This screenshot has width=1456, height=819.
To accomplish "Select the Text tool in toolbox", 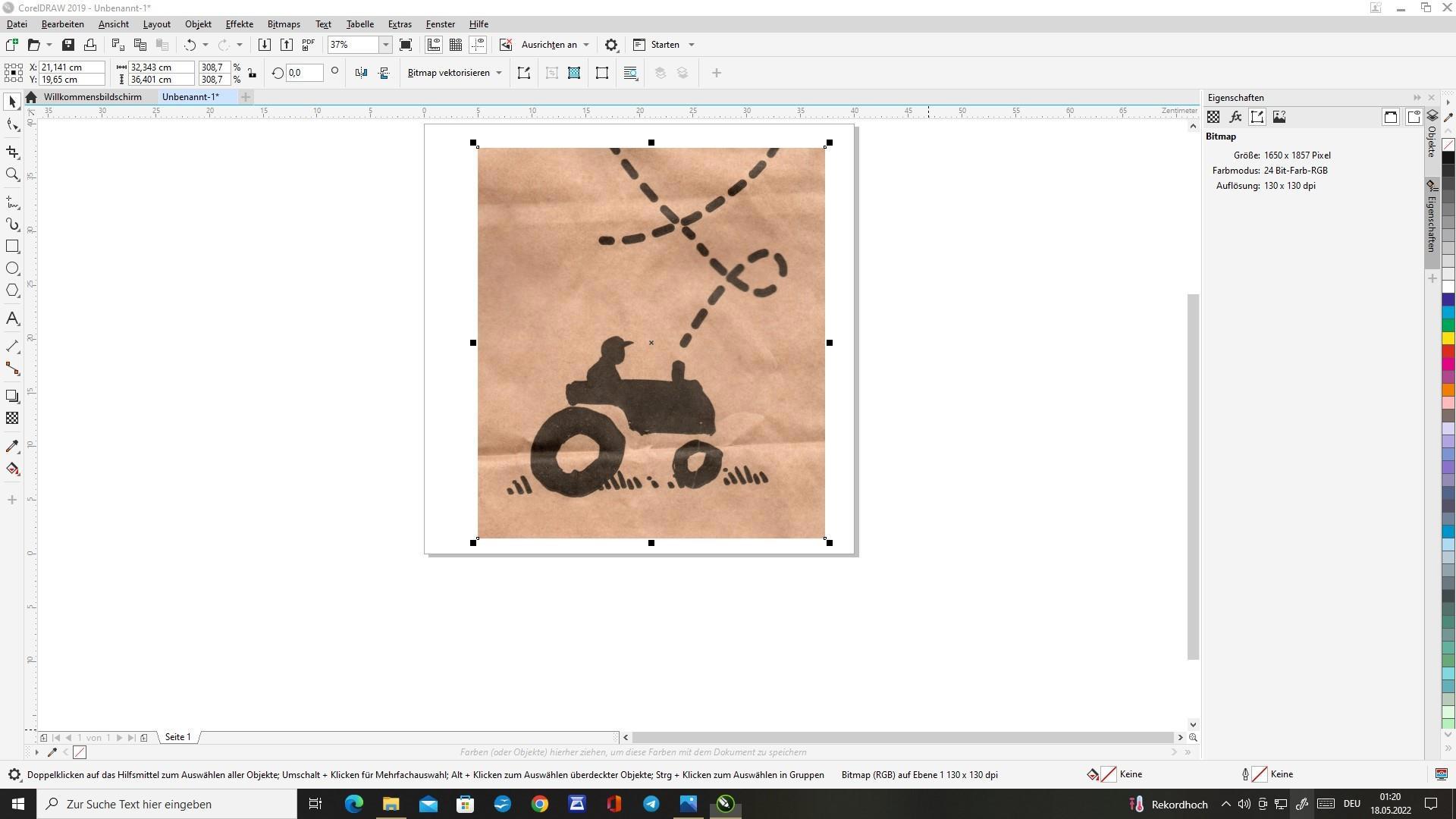I will click(x=12, y=318).
